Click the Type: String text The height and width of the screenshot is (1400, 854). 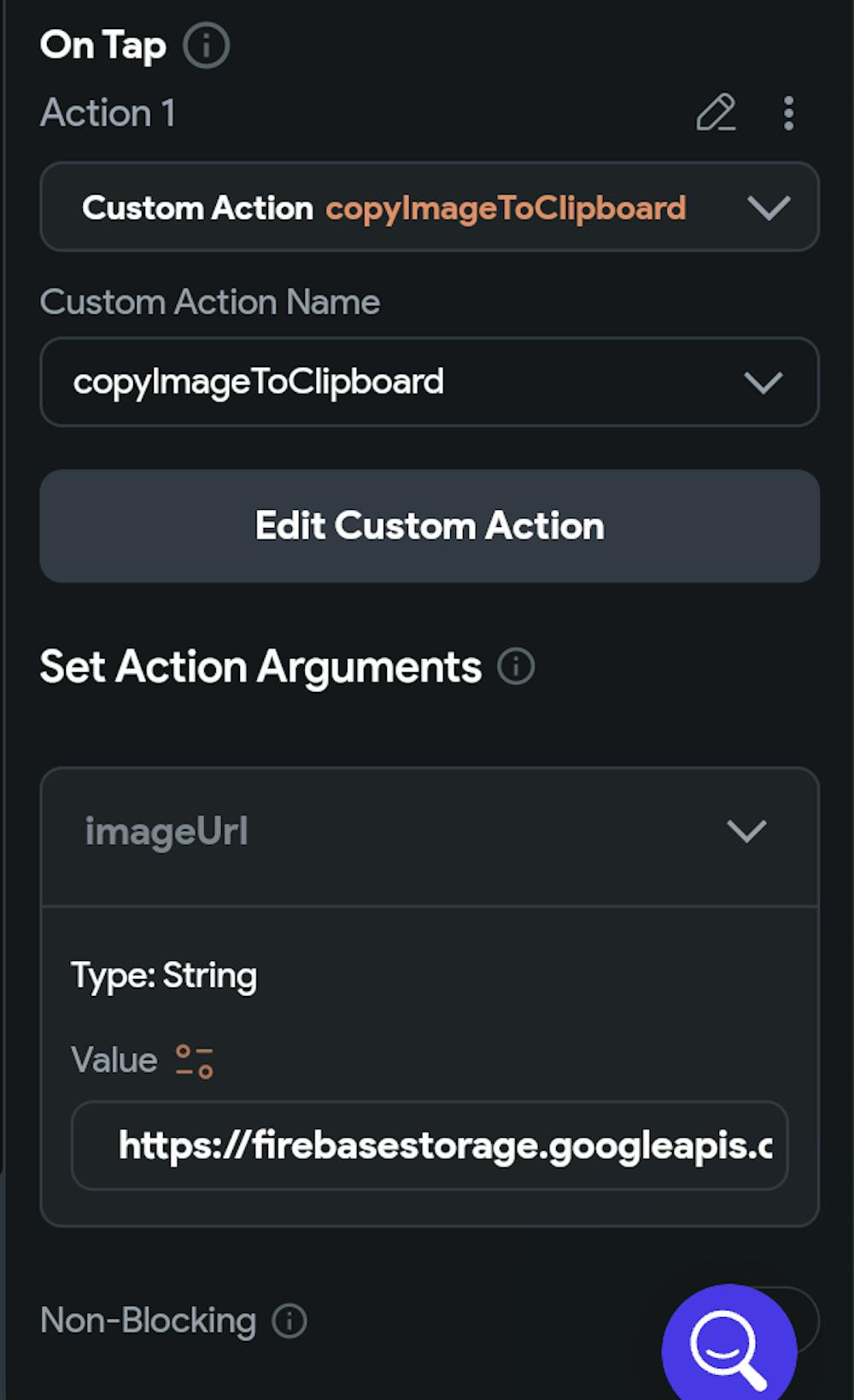[164, 975]
